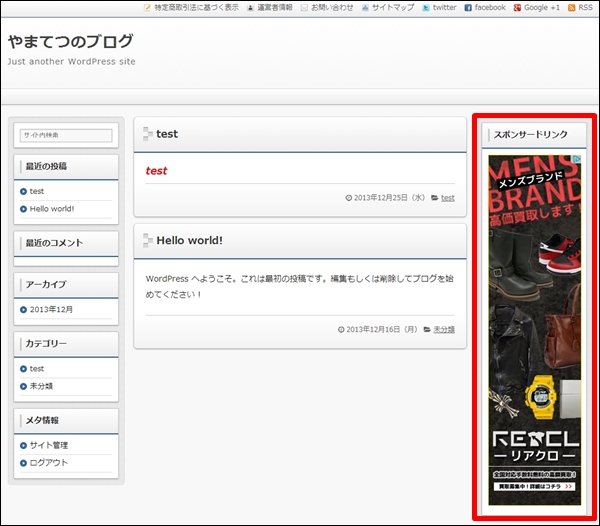
Task: Click the red italic test text
Action: point(156,171)
